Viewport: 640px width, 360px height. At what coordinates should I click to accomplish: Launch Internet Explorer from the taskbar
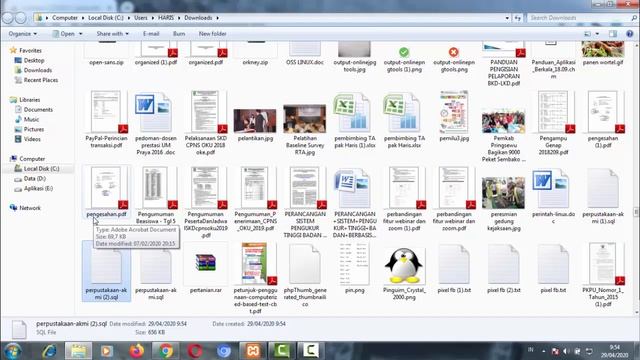(x=49, y=351)
